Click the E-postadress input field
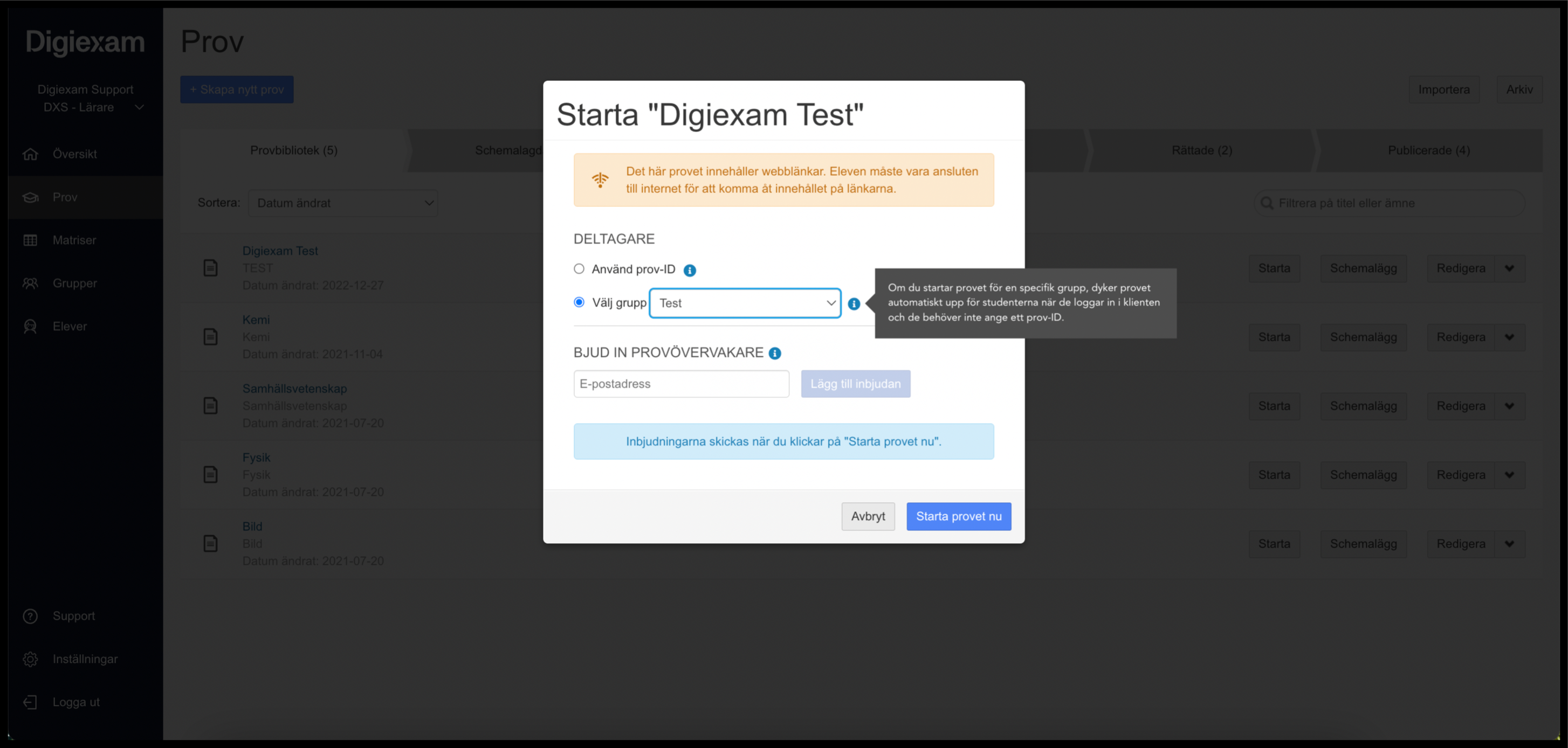1568x748 pixels. pos(681,384)
